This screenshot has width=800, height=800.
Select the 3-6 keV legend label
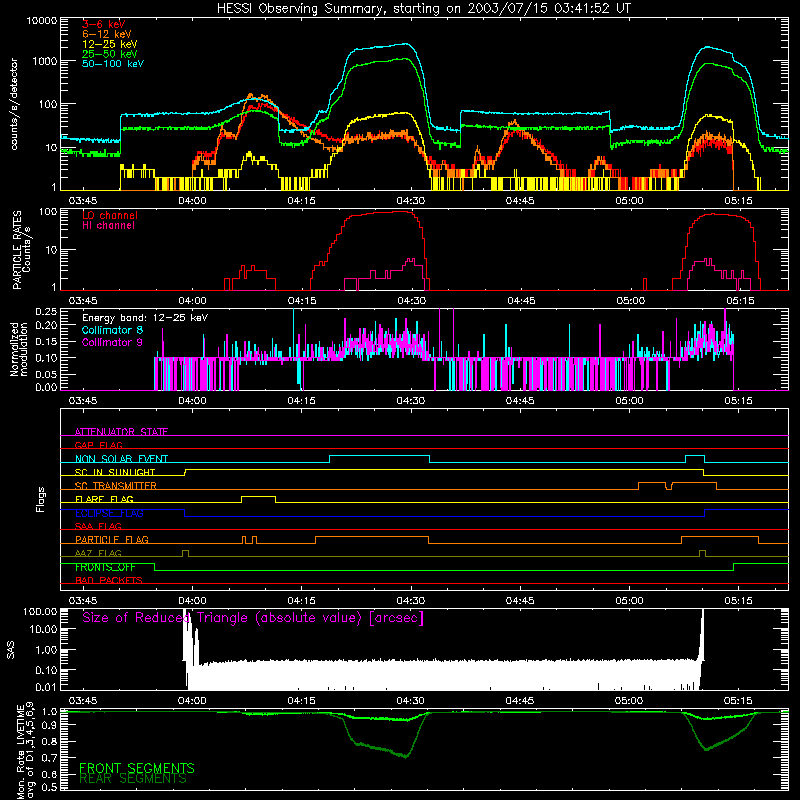[103, 24]
